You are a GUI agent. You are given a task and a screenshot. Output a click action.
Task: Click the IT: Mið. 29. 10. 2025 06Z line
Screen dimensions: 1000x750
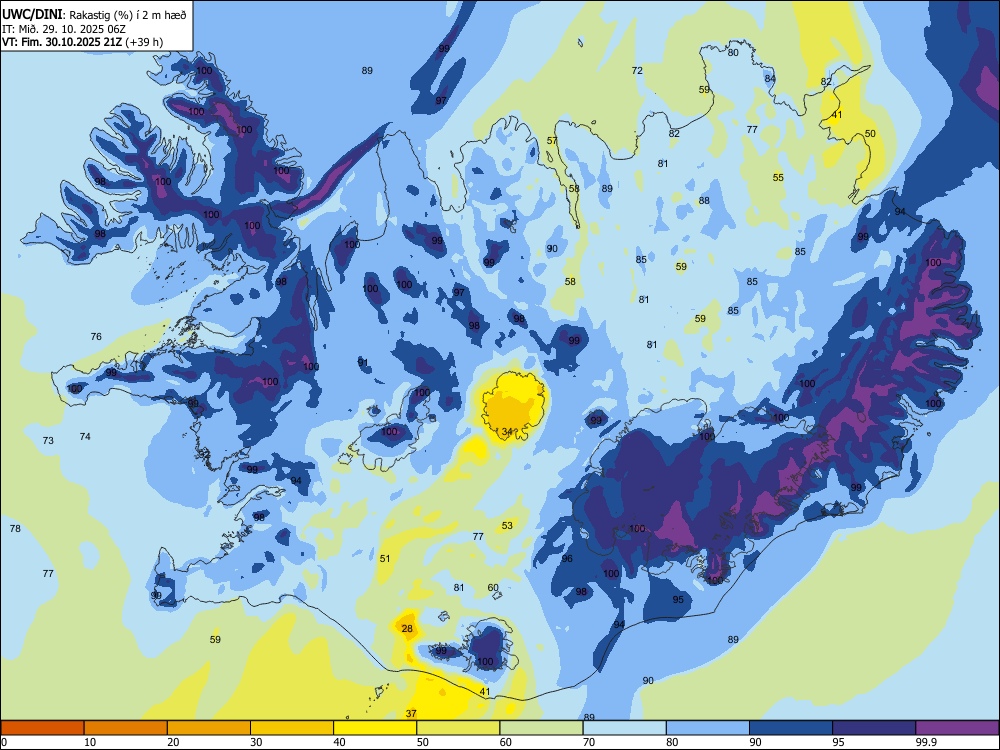click(x=63, y=29)
